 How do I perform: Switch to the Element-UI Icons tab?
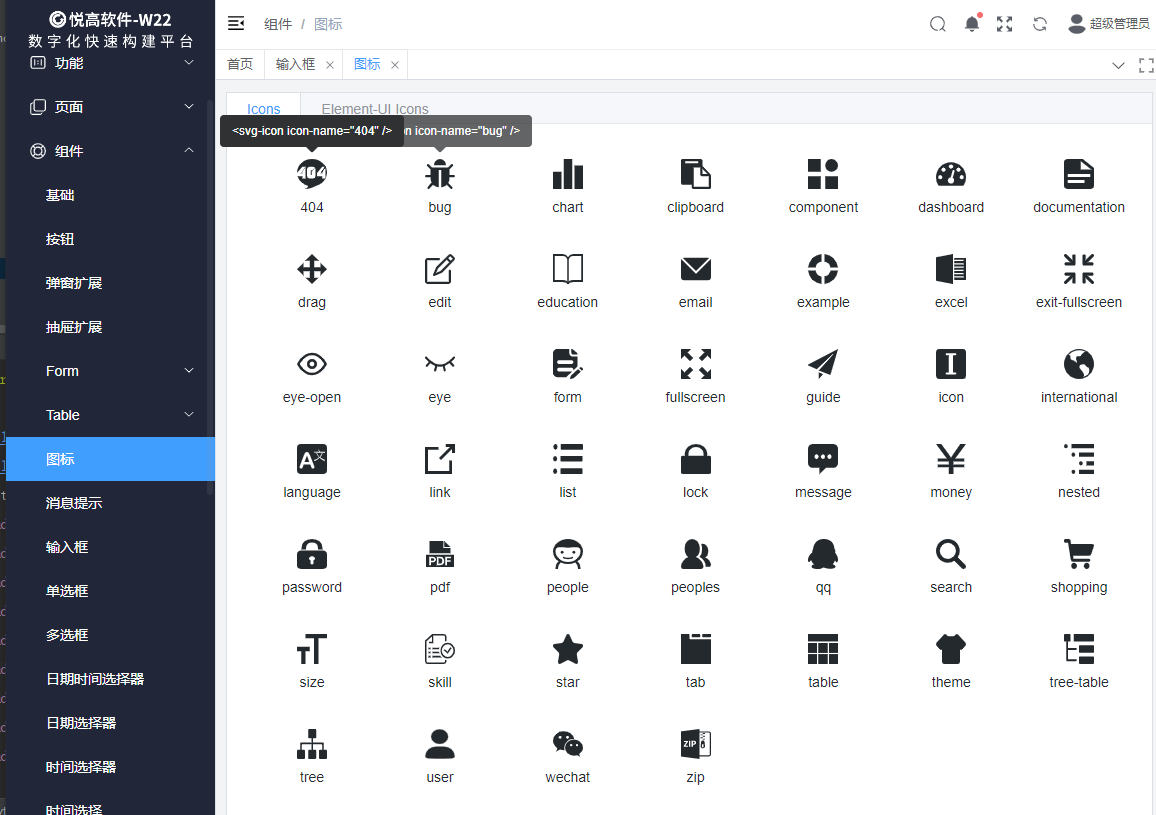[x=375, y=109]
